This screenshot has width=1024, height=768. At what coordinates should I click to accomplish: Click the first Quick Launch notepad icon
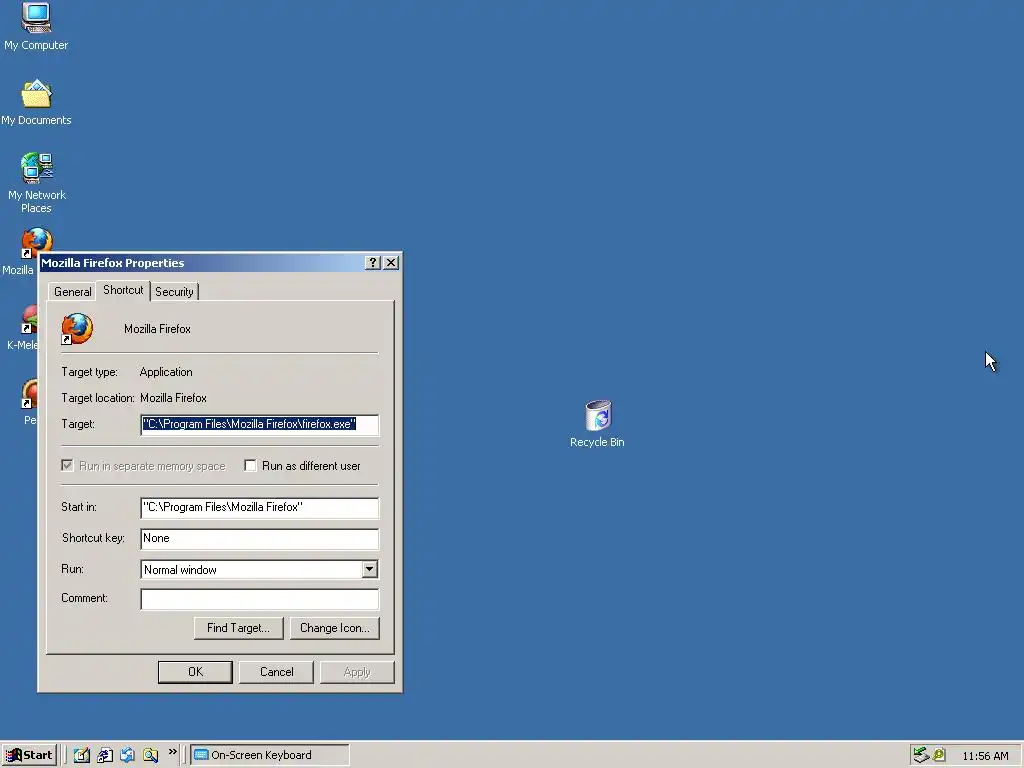(x=82, y=755)
